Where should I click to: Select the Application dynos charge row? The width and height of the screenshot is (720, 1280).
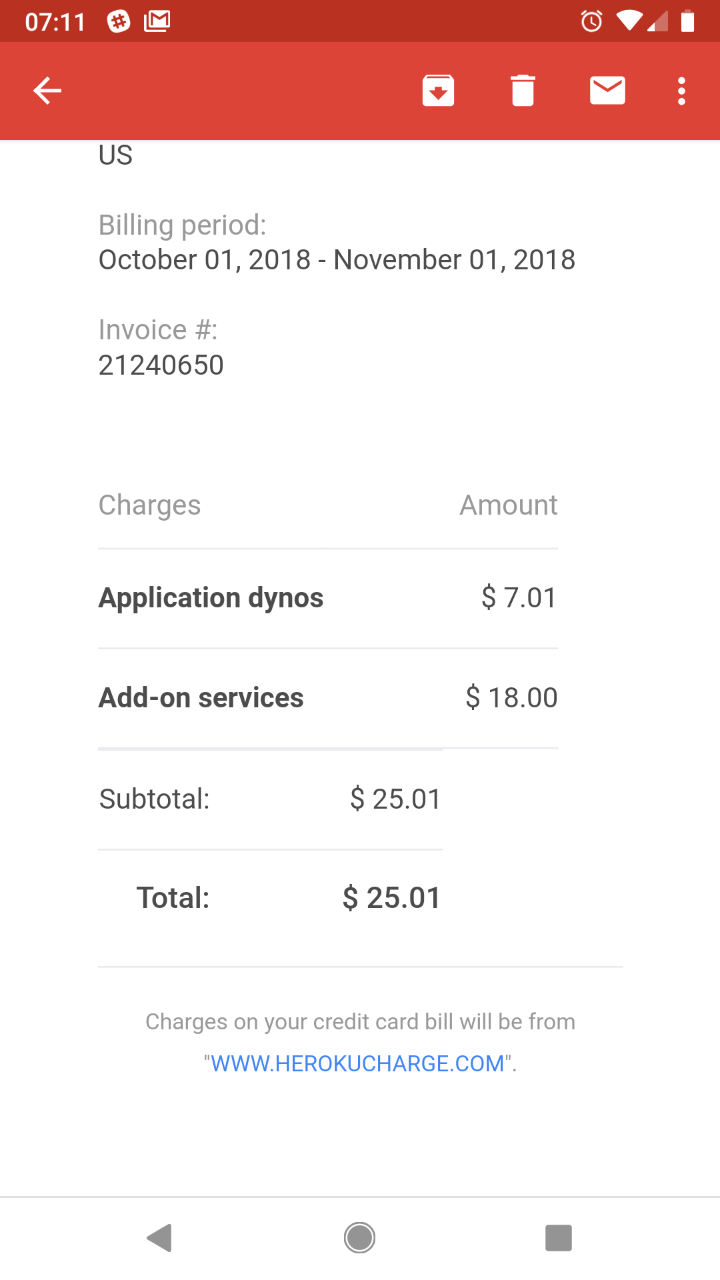pos(328,598)
